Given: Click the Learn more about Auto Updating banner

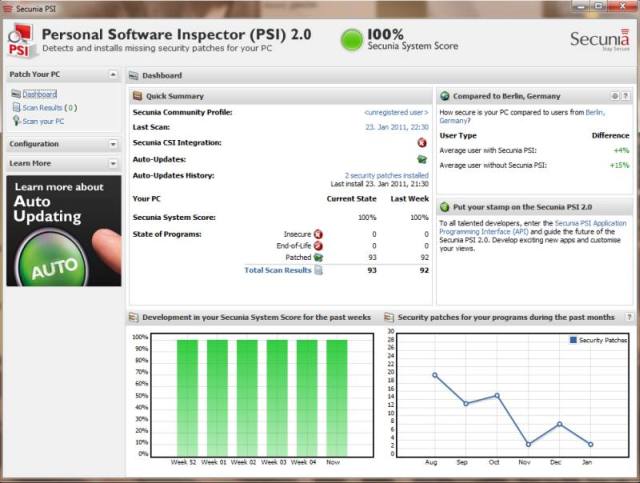Looking at the screenshot, I should [64, 231].
